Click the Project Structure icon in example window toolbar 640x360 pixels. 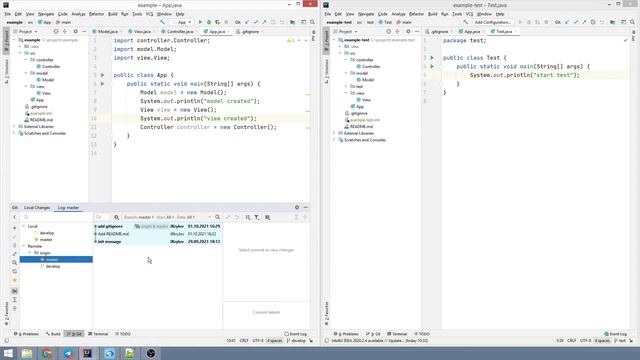[x=293, y=22]
